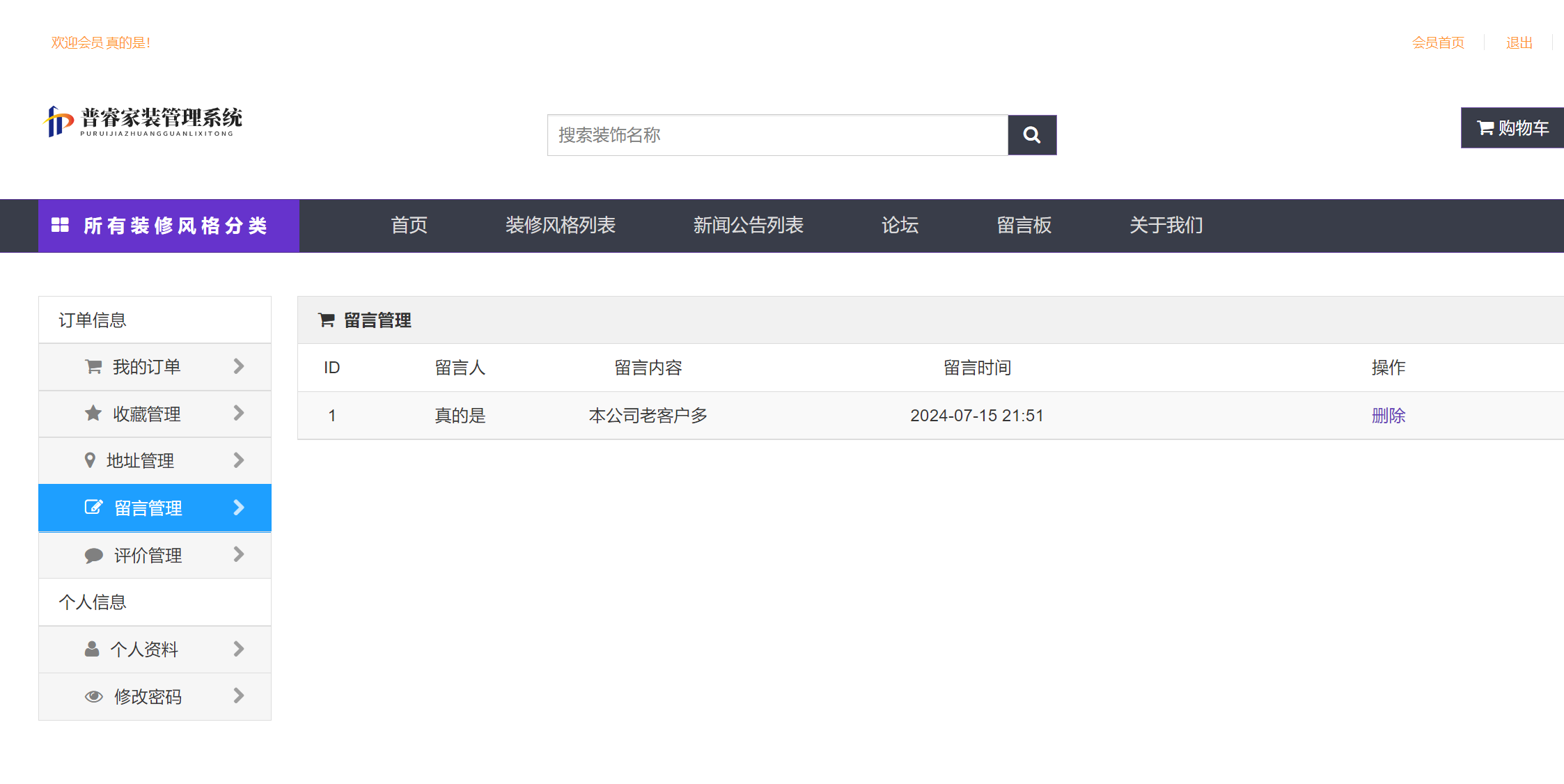This screenshot has height=784, width=1564.
Task: Click the map pin icon for Address management
Action: pos(90,460)
